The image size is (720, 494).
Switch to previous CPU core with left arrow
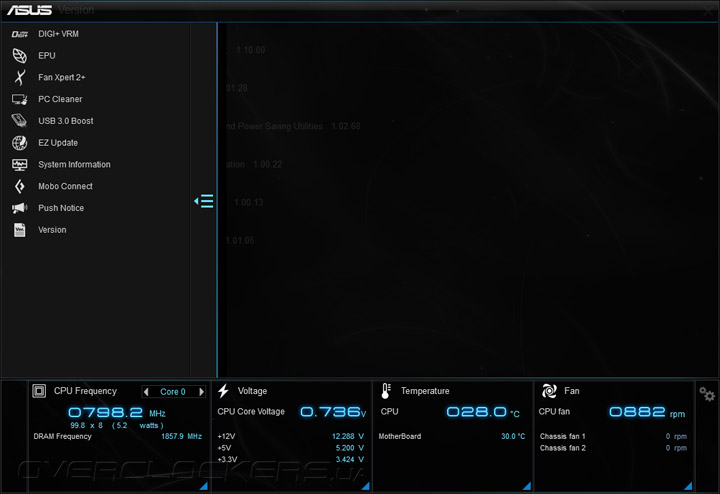tap(146, 392)
